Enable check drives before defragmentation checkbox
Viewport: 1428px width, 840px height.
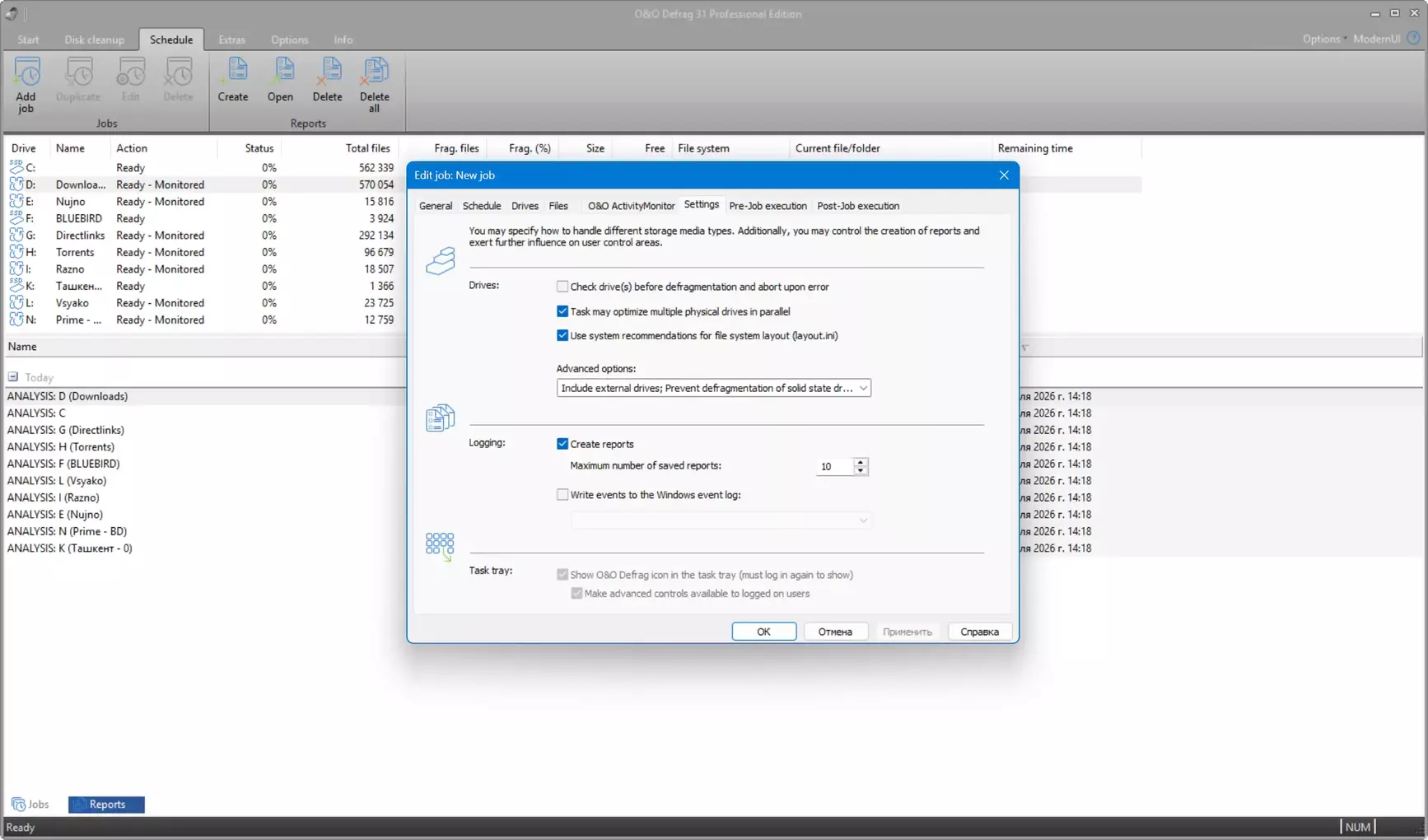(562, 287)
